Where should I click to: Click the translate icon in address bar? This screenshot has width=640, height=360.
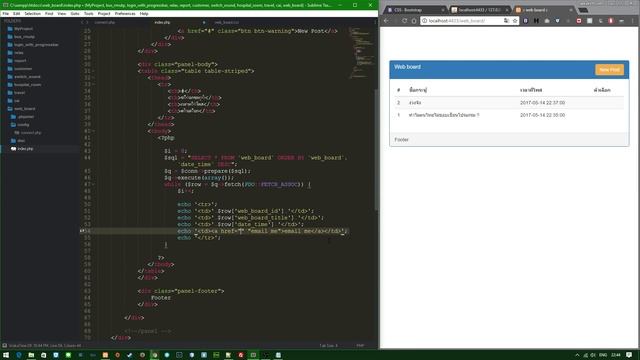point(507,20)
